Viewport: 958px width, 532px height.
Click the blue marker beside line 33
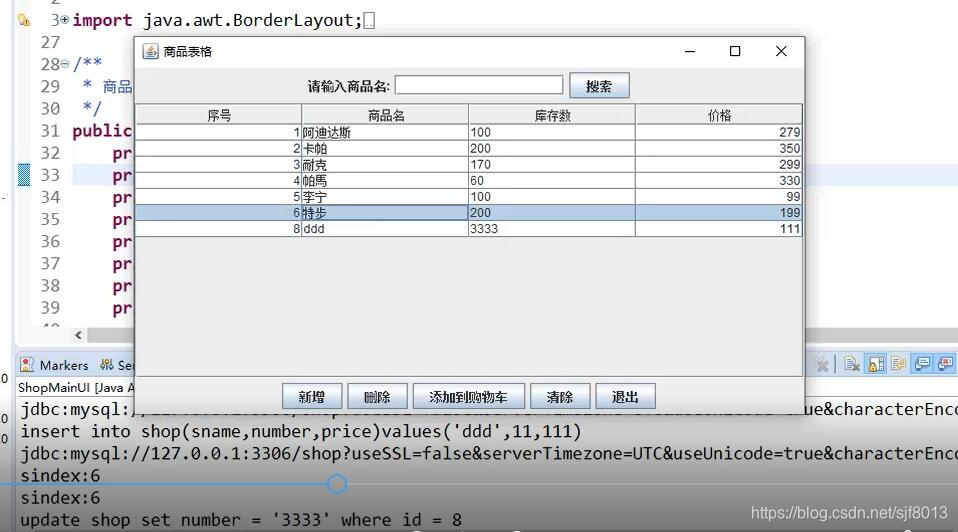pos(24,175)
